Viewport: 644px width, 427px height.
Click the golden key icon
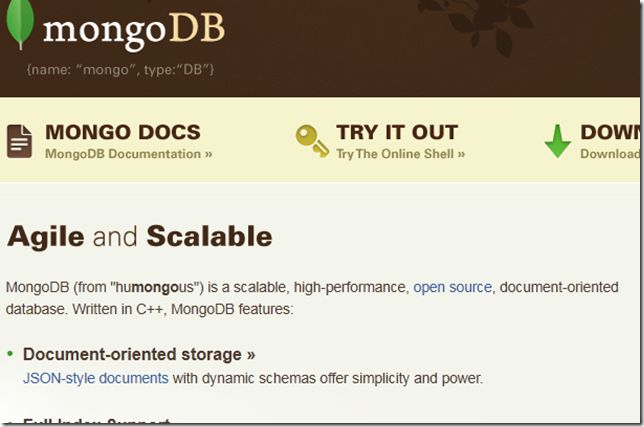point(313,141)
